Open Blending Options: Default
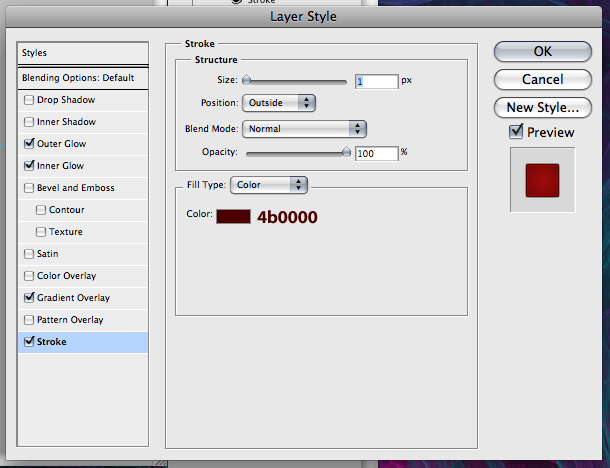The image size is (610, 468). coord(83,78)
